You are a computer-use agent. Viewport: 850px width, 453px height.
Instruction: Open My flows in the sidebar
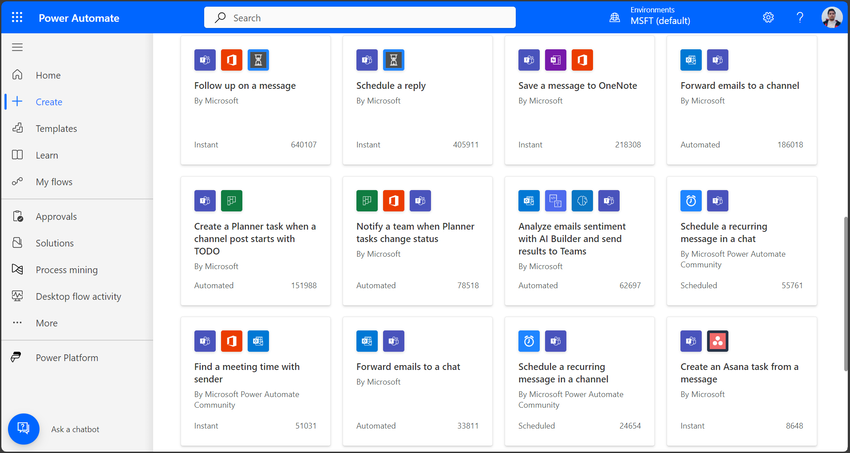coord(54,182)
